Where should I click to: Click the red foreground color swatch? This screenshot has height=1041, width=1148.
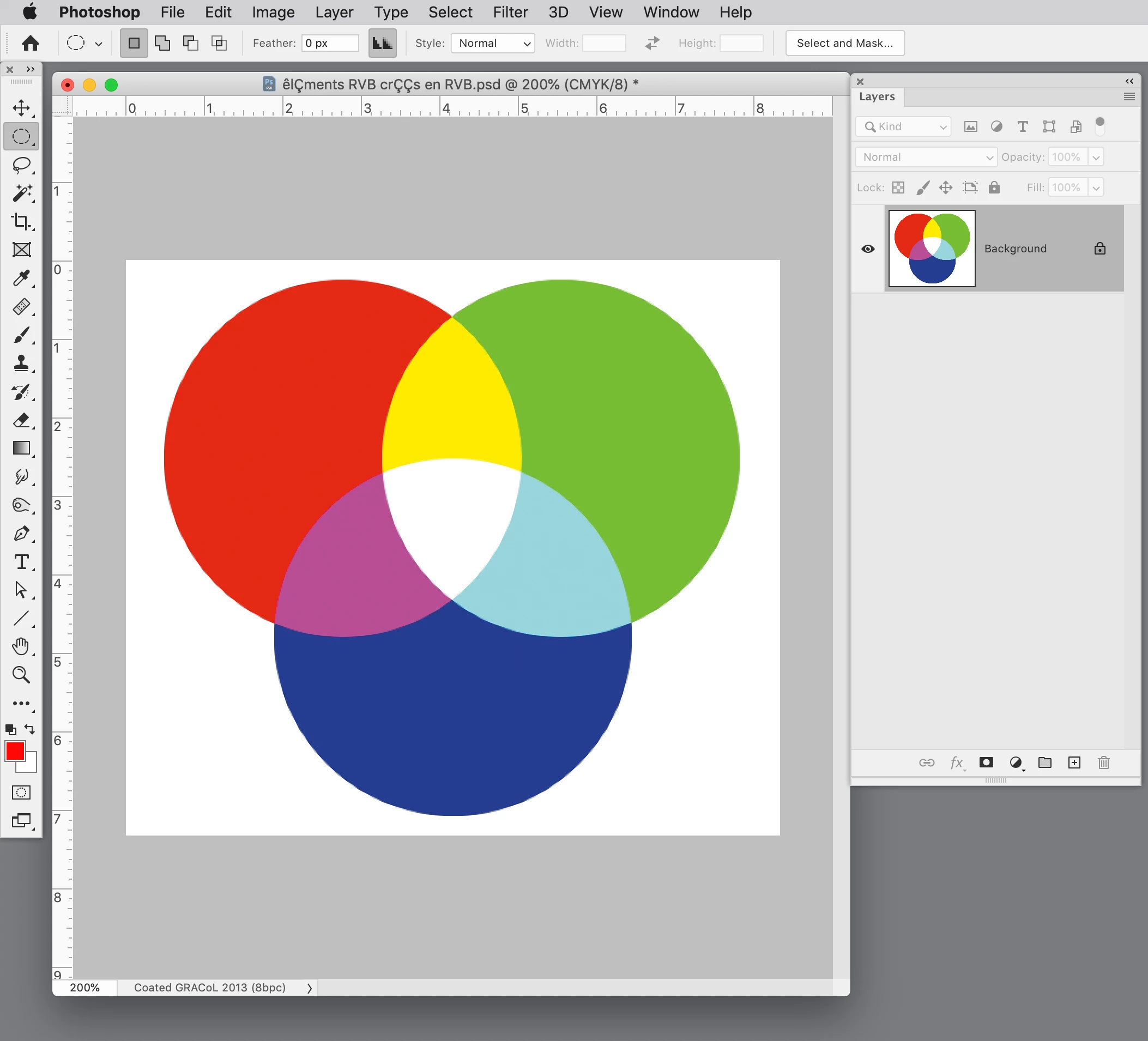14,751
